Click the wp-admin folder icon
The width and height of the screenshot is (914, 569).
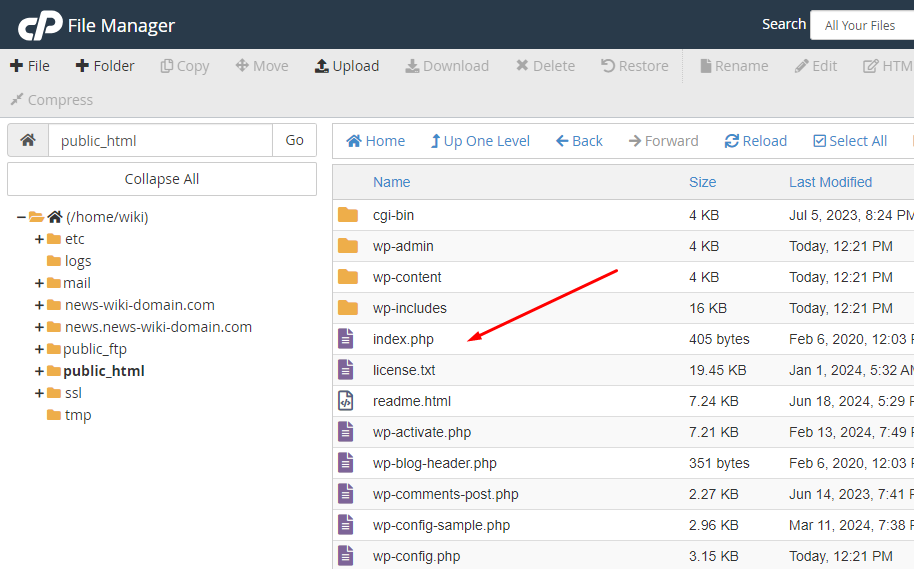(348, 246)
